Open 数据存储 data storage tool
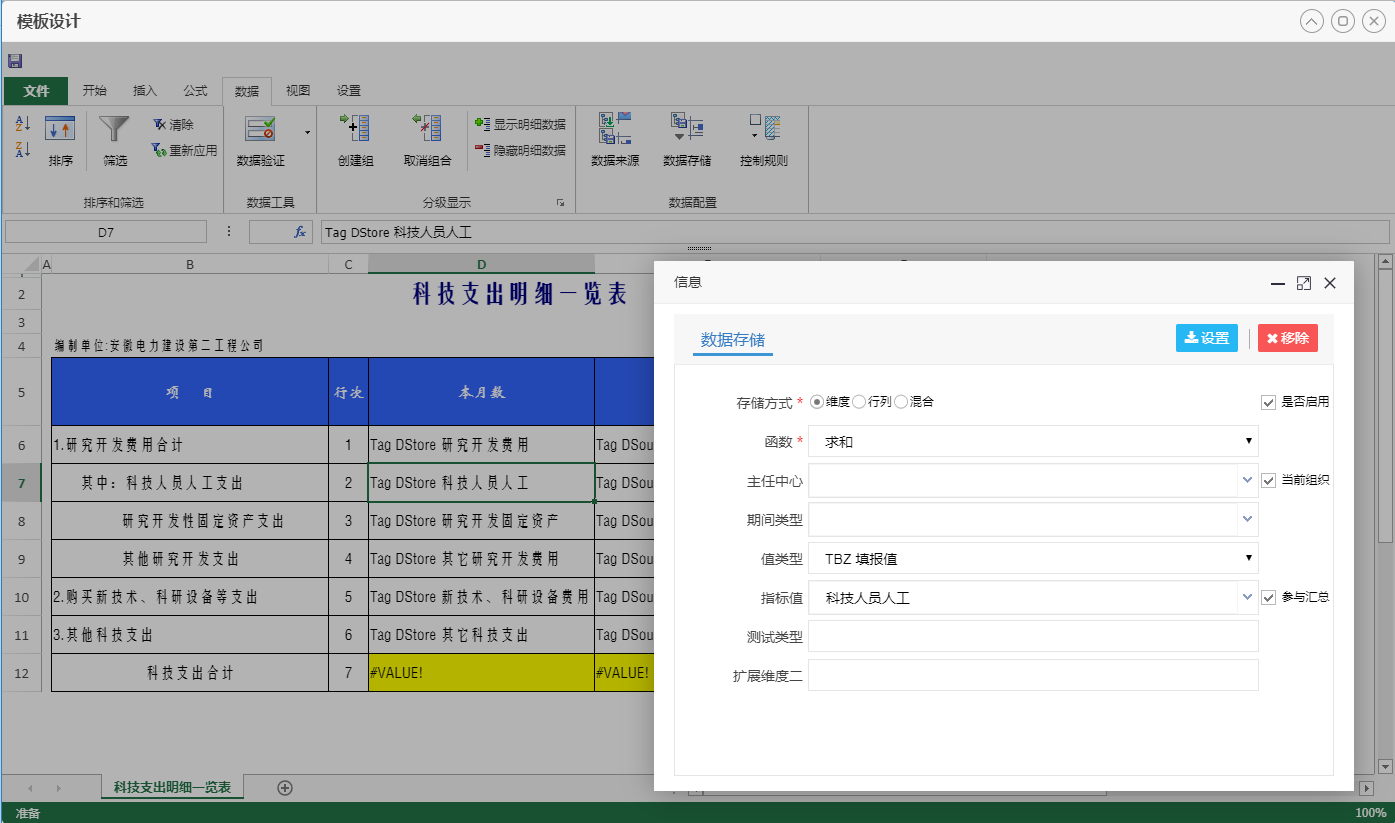This screenshot has height=823, width=1395. [687, 141]
